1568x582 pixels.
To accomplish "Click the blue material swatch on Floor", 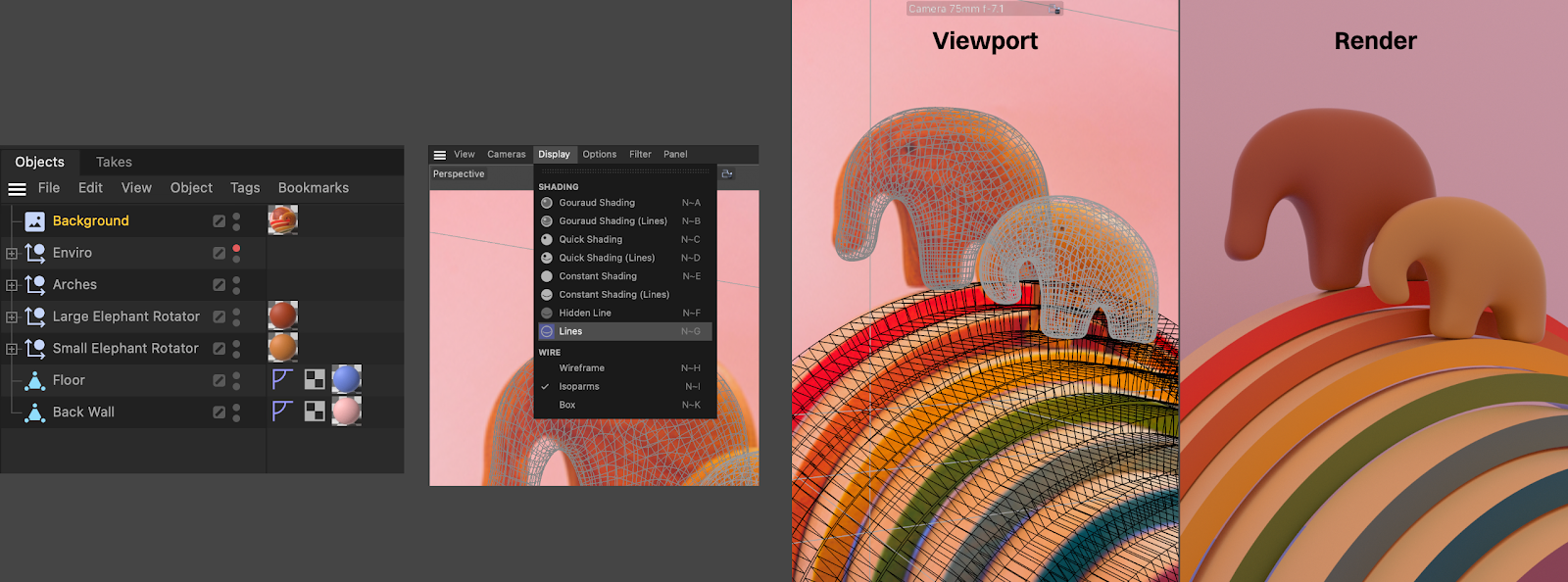I will point(346,379).
